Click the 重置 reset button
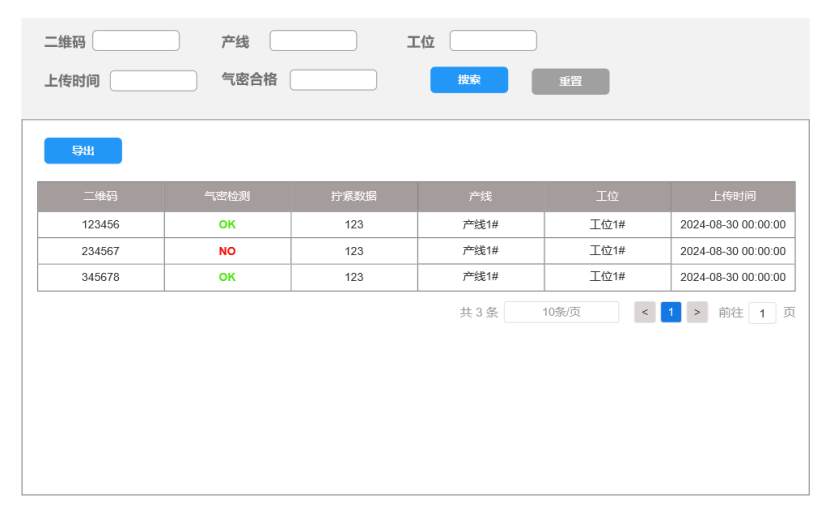The image size is (830, 515). pos(570,81)
